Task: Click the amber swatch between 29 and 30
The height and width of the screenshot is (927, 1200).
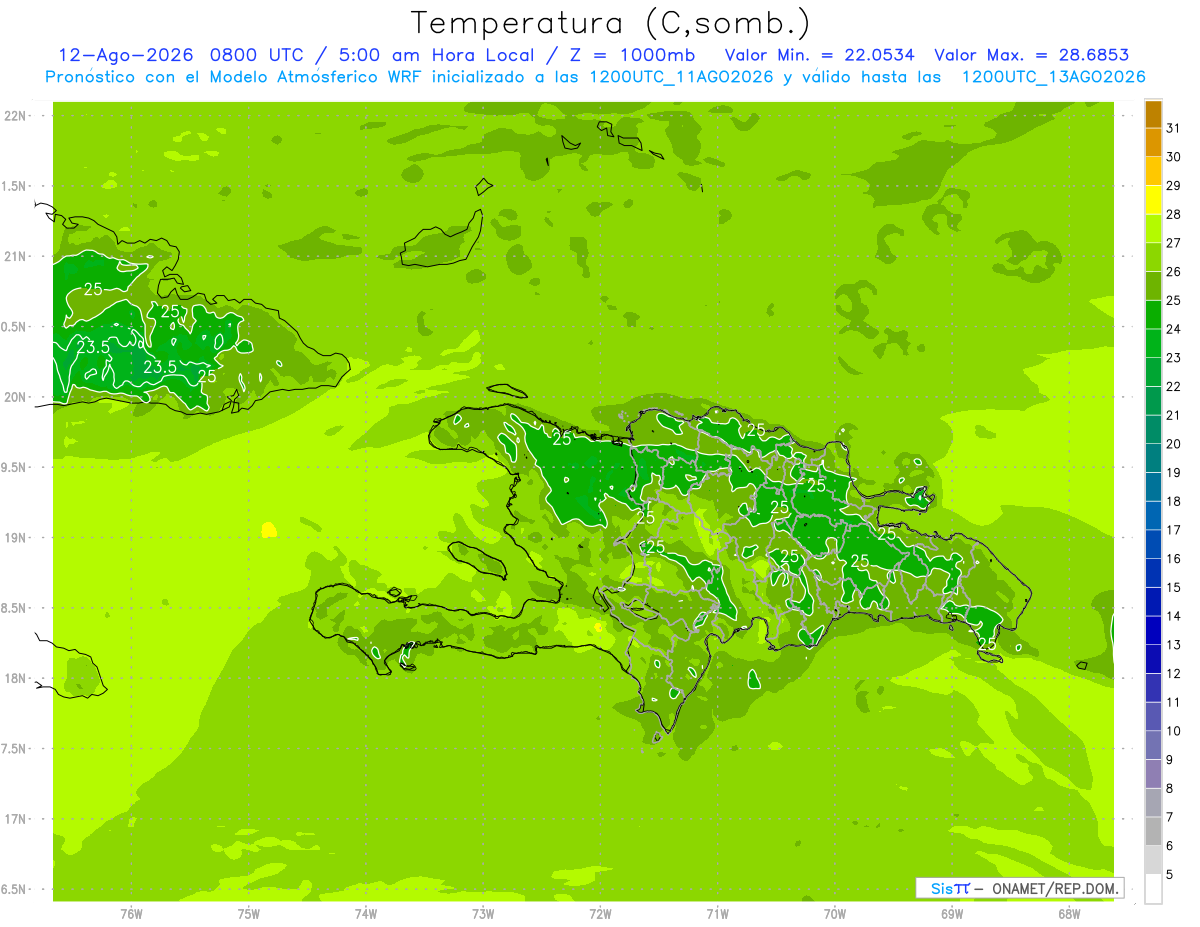Action: coord(1153,171)
